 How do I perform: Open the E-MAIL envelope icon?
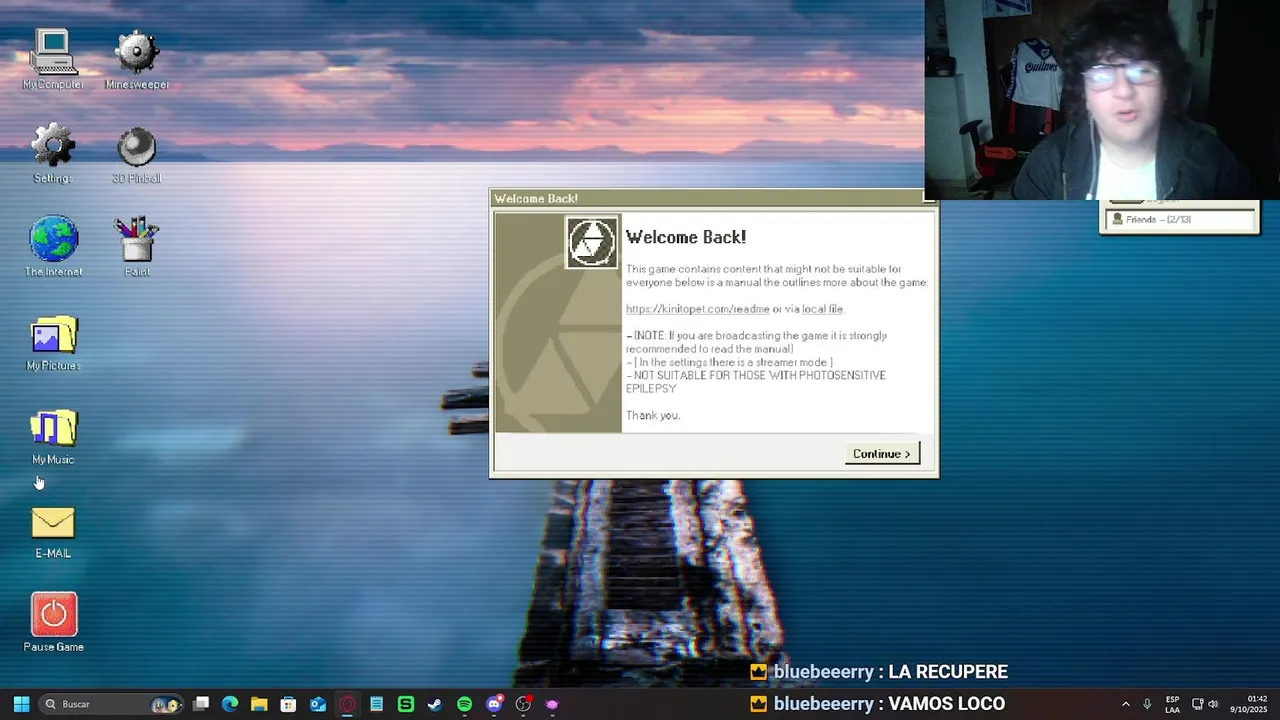[x=53, y=530]
